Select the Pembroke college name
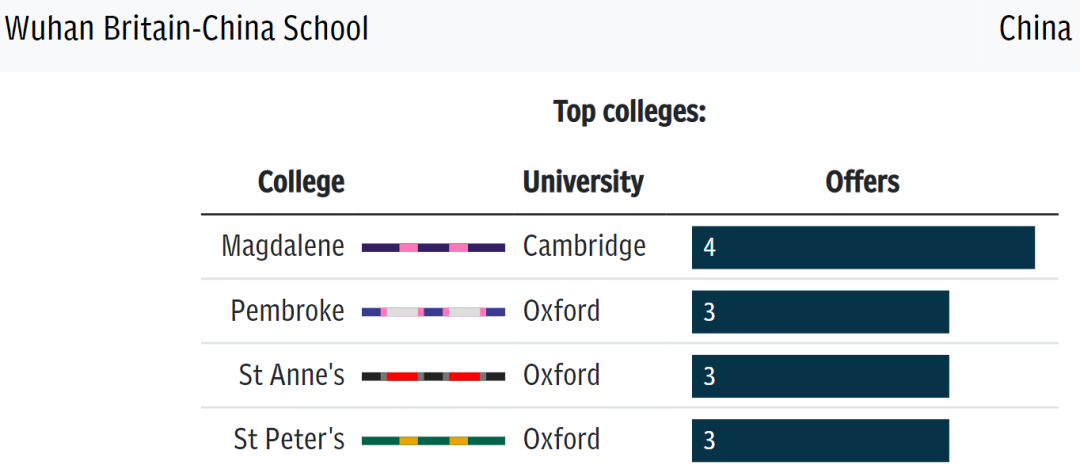The image size is (1080, 473). point(287,311)
